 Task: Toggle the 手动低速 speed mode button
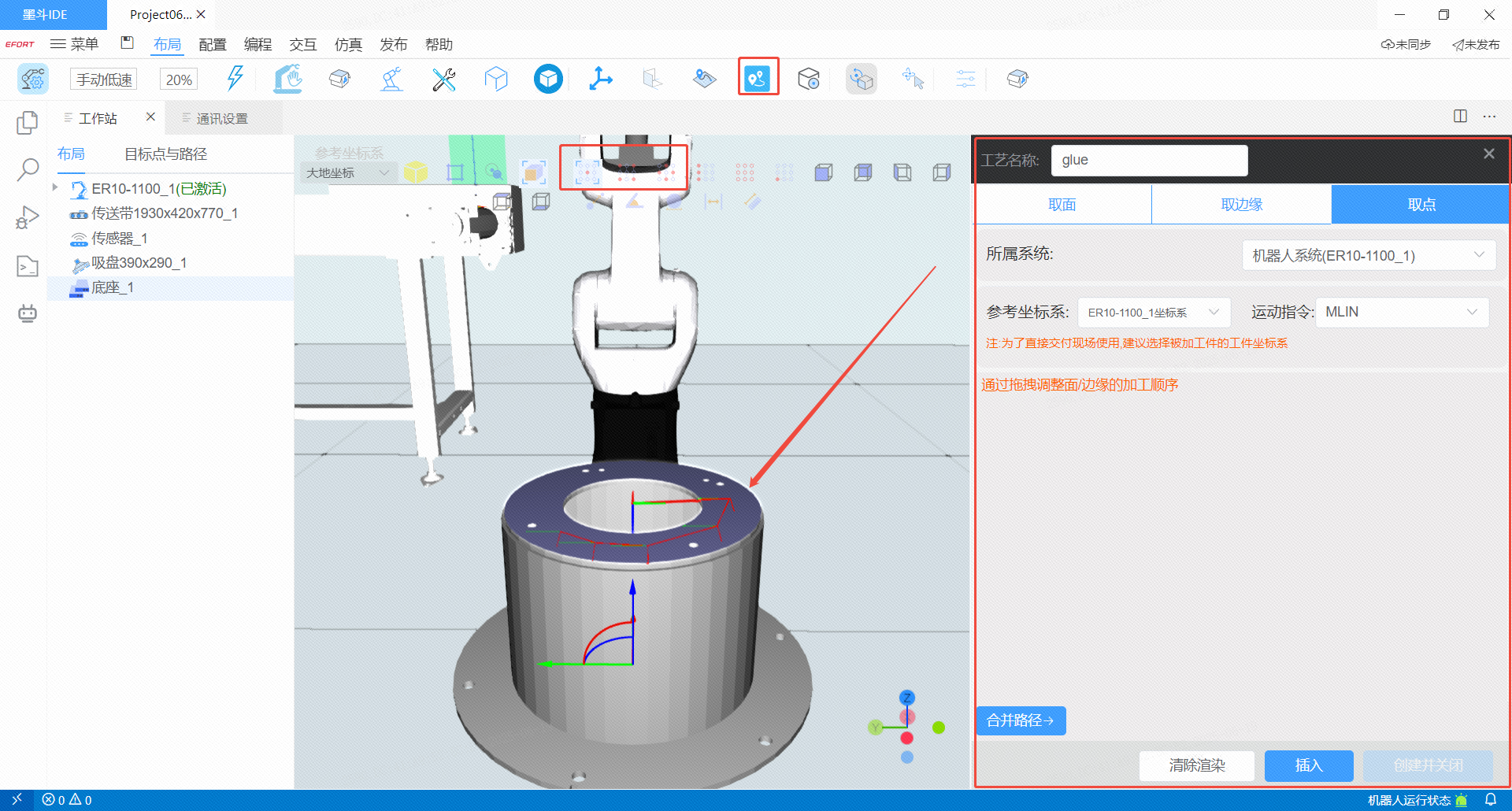pos(104,80)
